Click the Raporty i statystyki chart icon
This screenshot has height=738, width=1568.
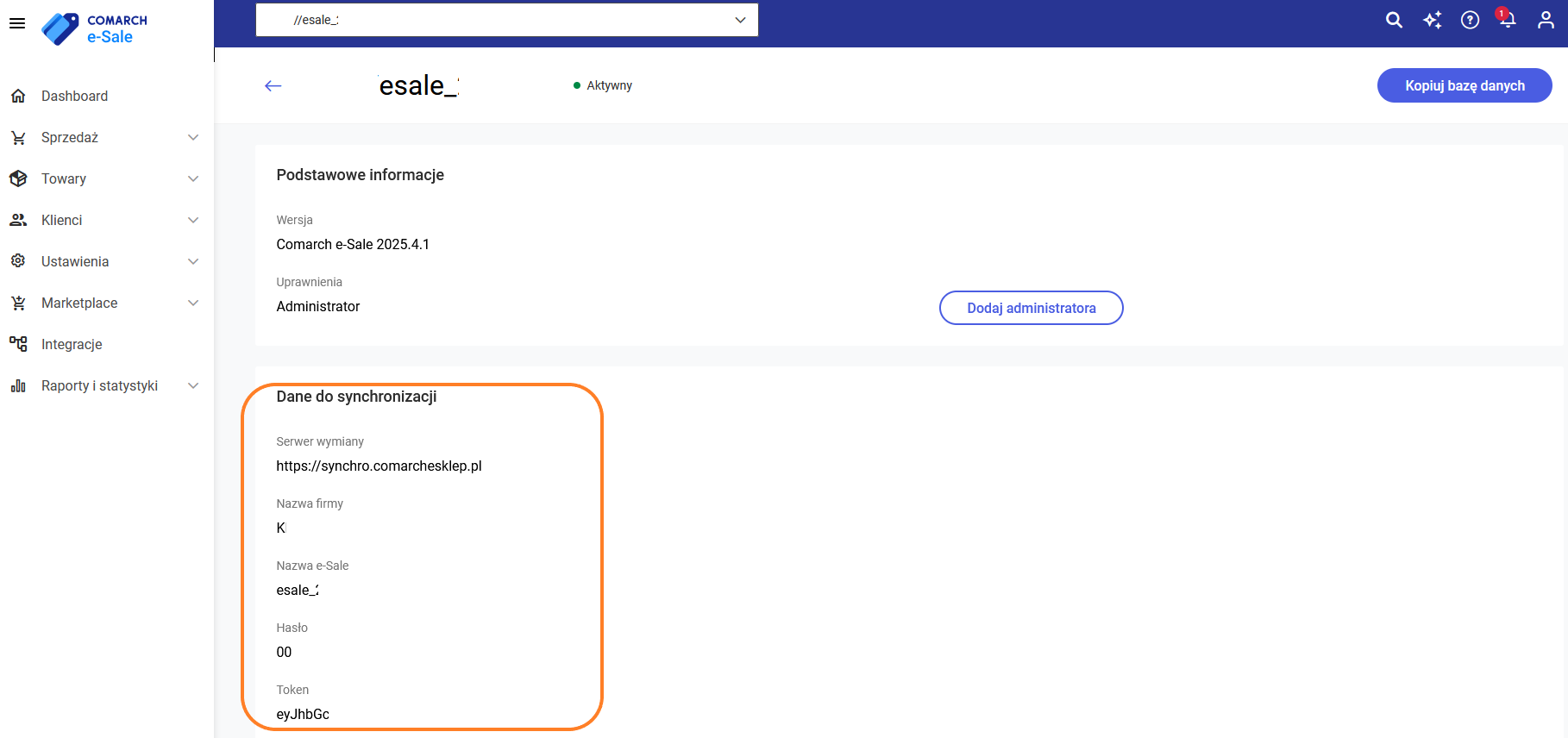18,385
